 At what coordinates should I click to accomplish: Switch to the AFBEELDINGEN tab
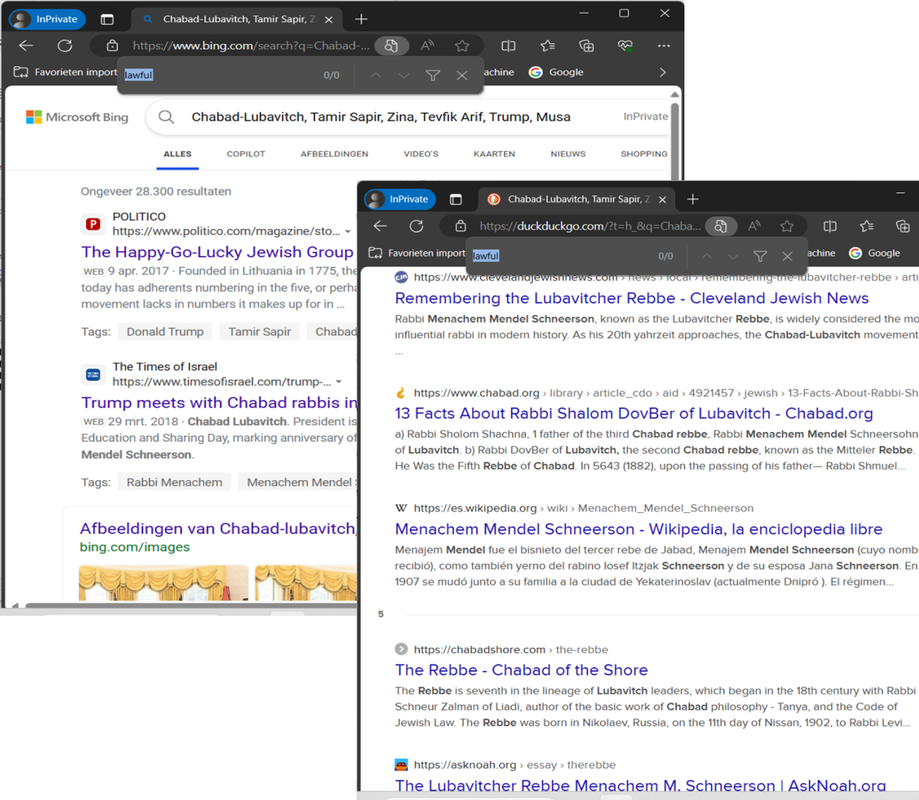coord(335,154)
